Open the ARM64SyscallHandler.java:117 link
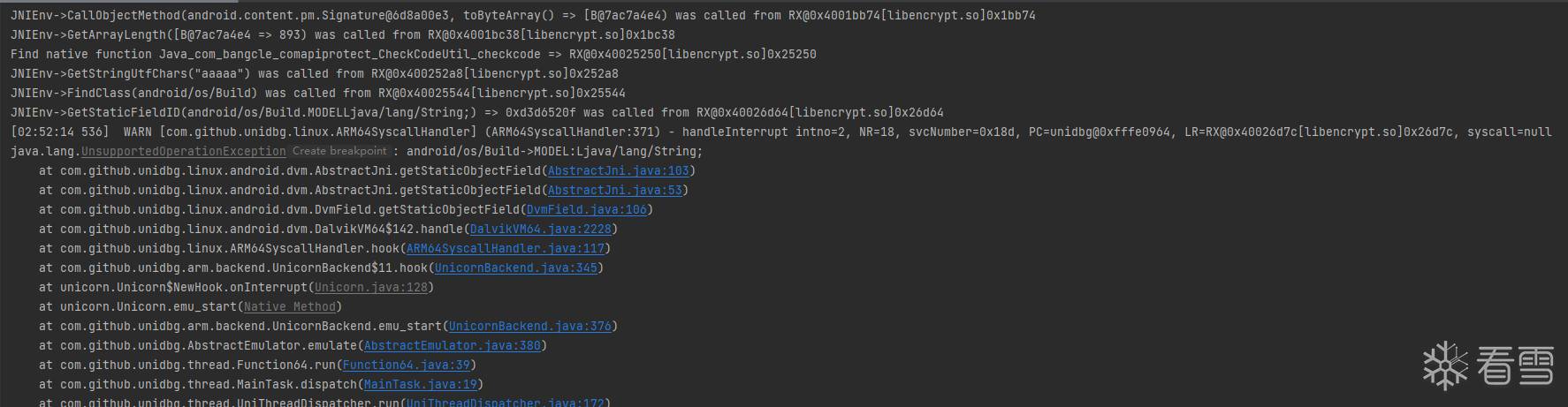The width and height of the screenshot is (1568, 407). [505, 249]
